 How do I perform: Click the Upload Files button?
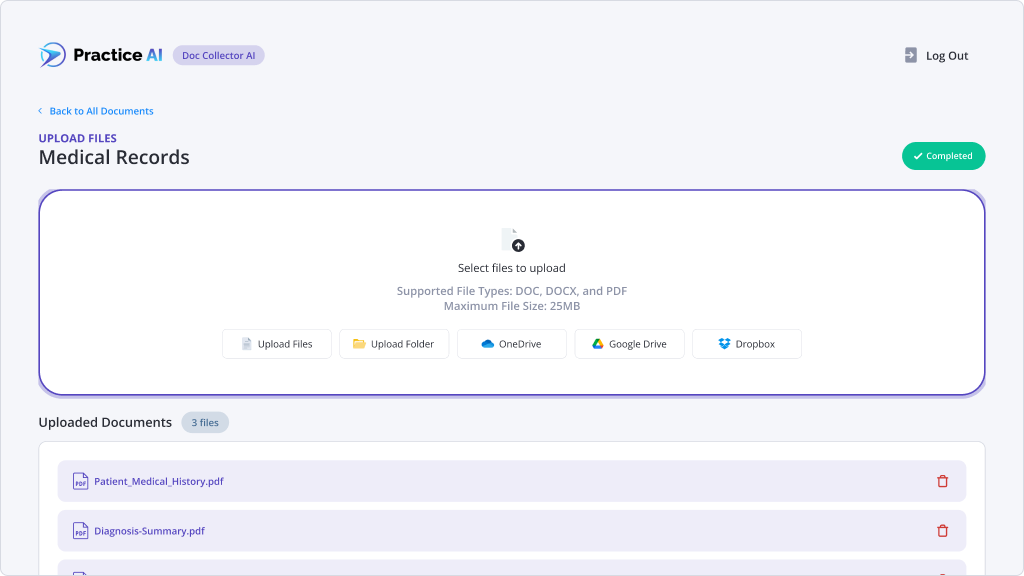pos(276,343)
